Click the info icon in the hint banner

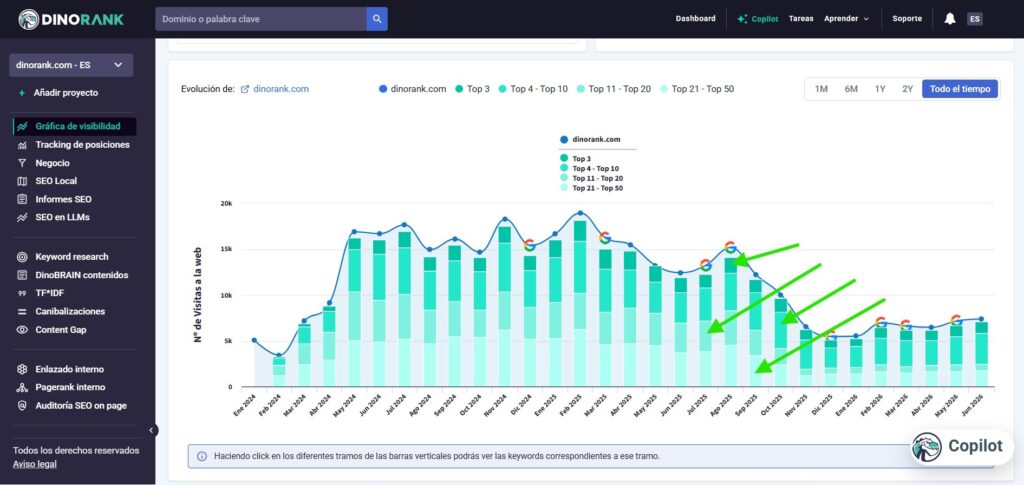pyautogui.click(x=202, y=456)
